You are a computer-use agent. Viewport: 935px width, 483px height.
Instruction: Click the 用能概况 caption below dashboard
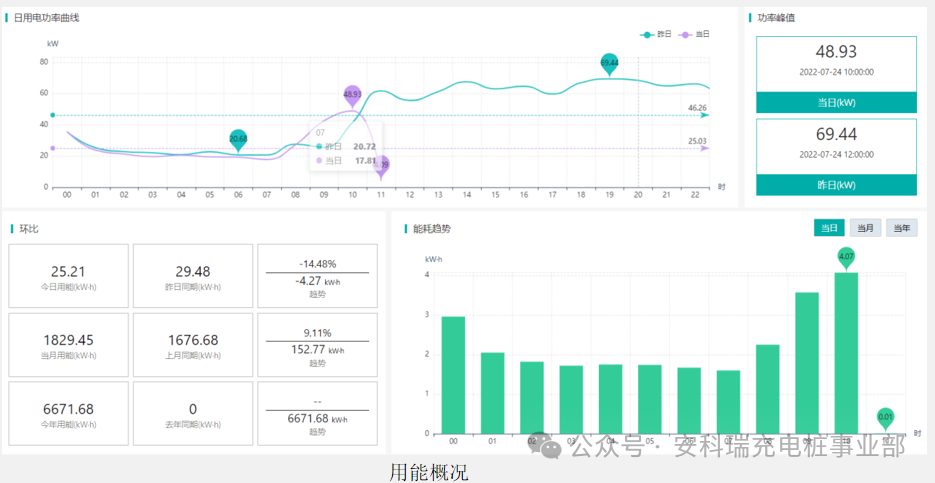(x=429, y=472)
